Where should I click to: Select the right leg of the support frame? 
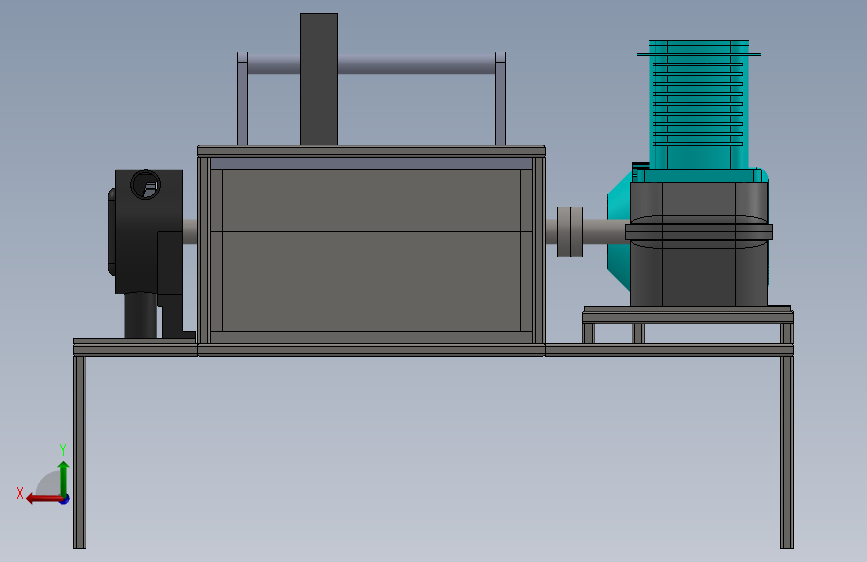[787, 452]
